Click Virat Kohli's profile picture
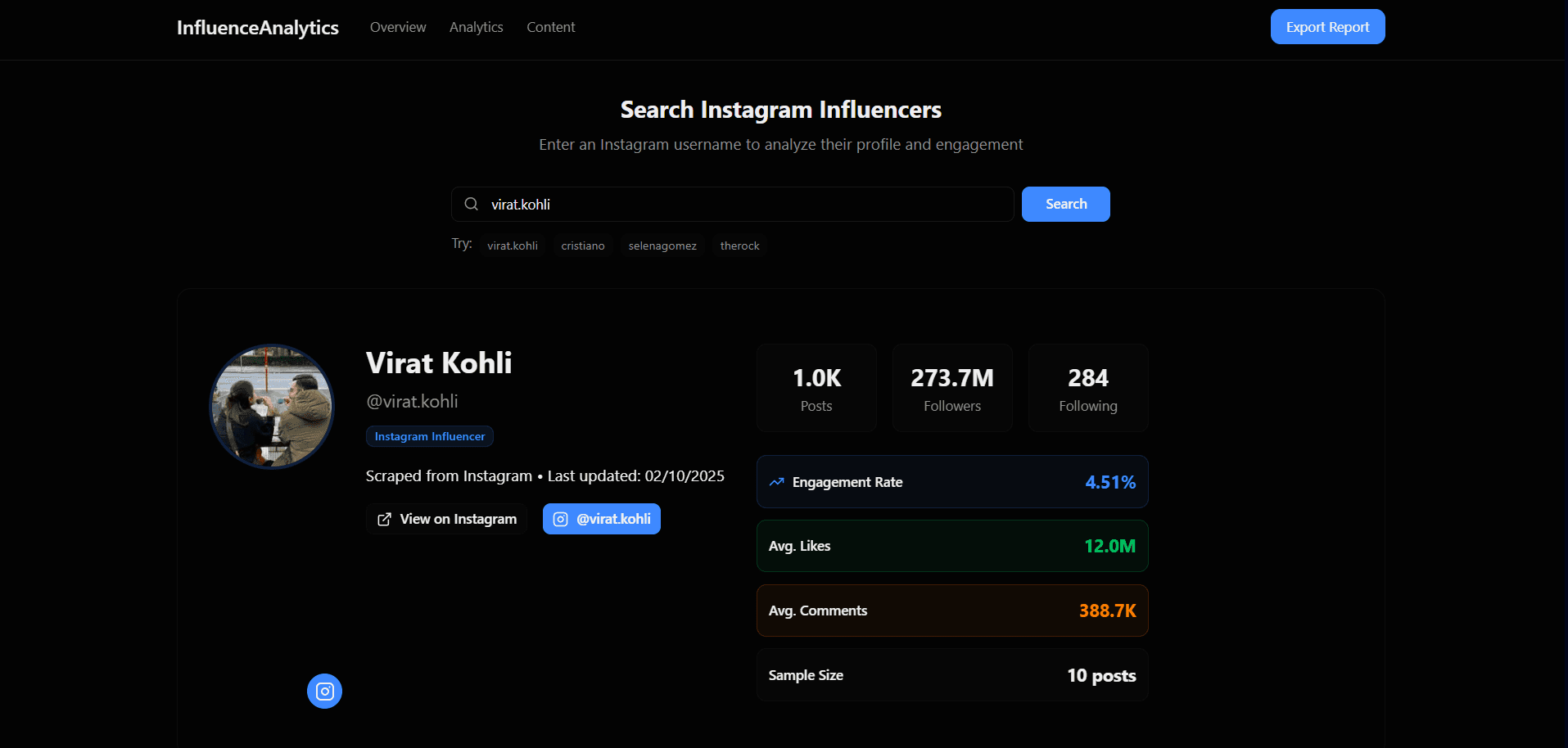 [x=272, y=407]
